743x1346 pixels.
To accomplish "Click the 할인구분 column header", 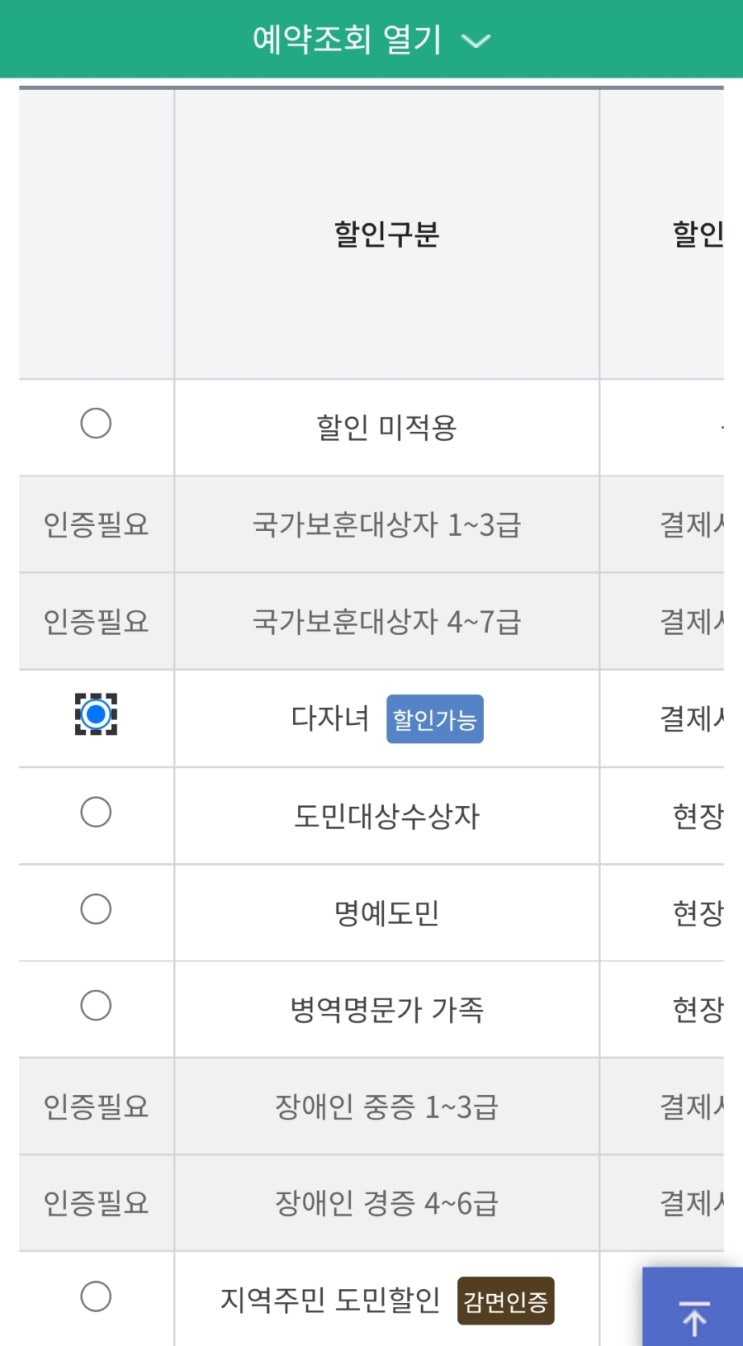I will [x=387, y=235].
